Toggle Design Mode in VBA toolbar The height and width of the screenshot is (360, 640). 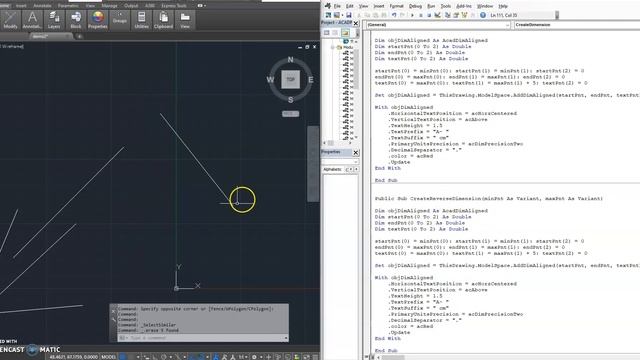438,15
